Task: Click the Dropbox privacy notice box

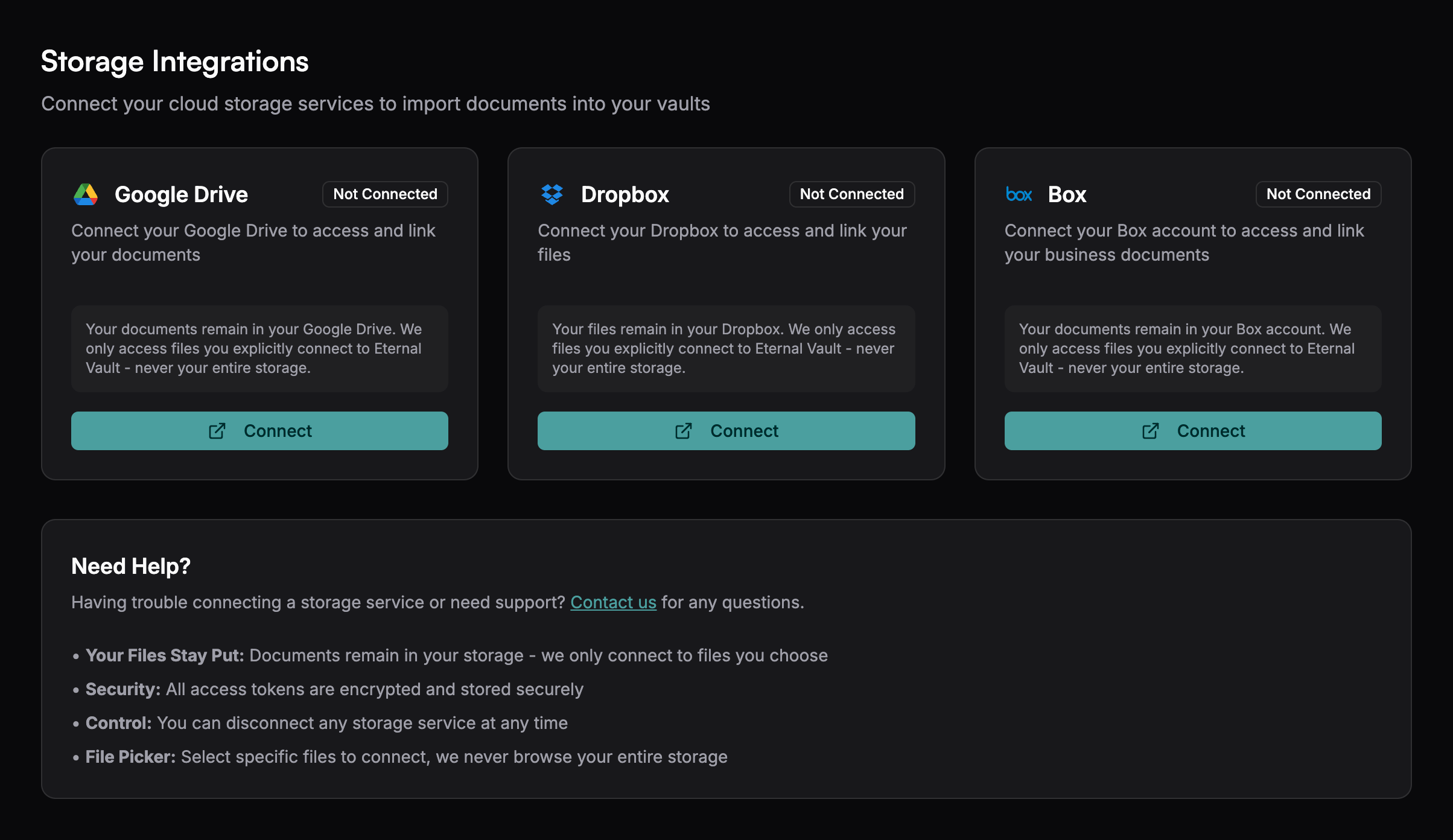Action: point(726,349)
